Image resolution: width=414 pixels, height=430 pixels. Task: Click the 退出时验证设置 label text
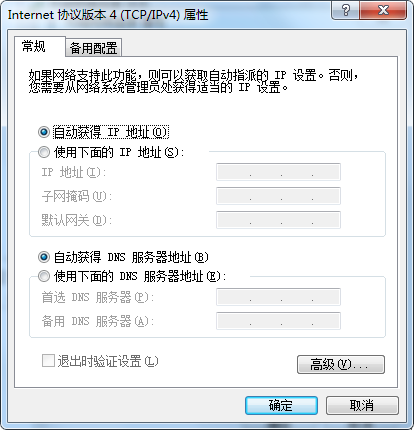(x=108, y=361)
